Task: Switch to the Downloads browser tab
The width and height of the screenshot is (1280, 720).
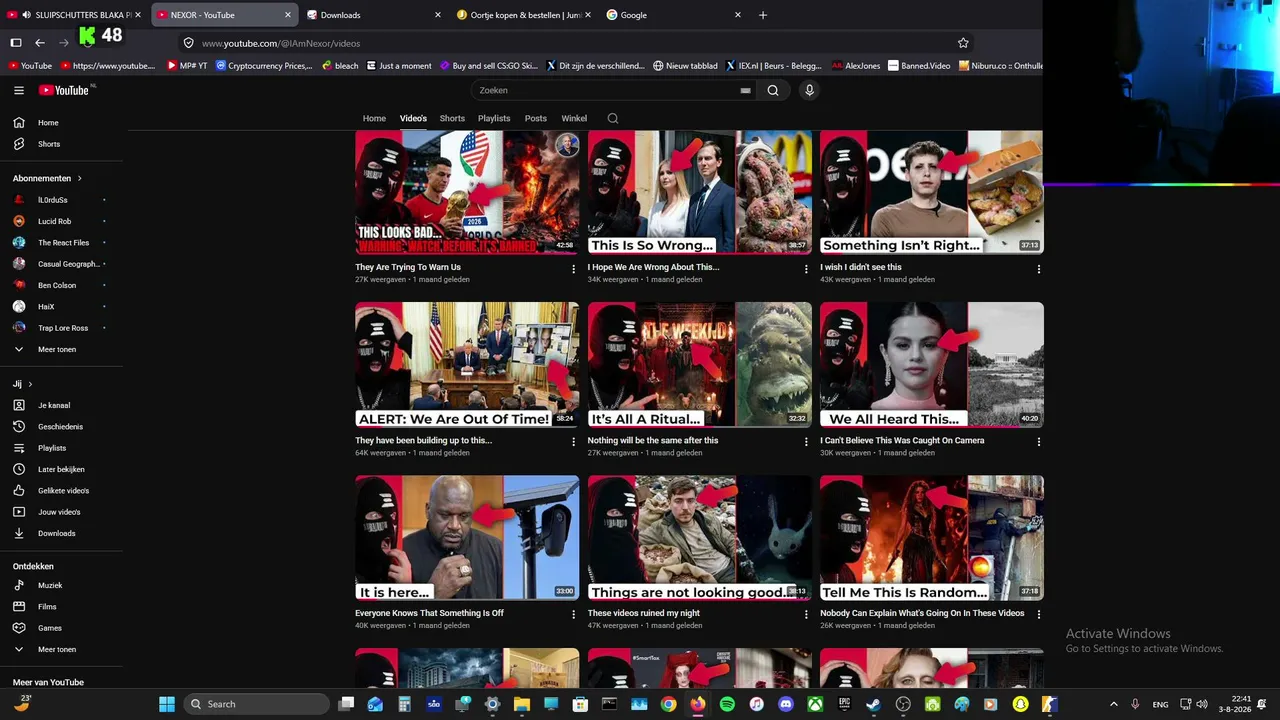Action: (x=373, y=15)
